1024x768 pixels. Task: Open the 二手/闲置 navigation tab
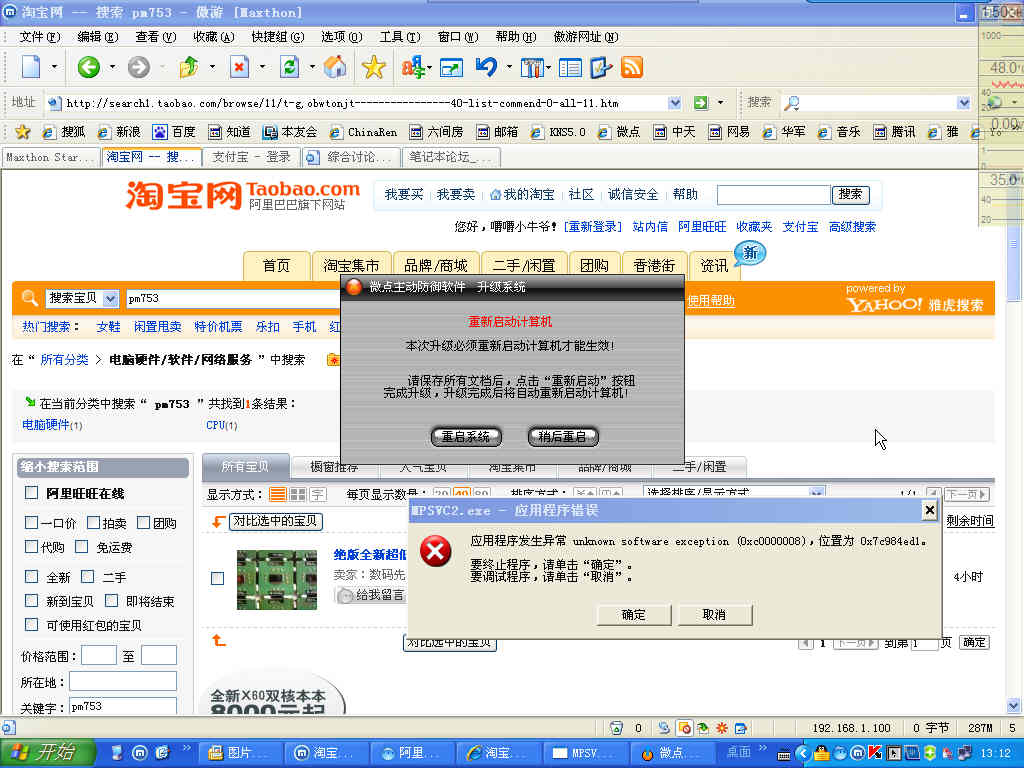click(524, 265)
